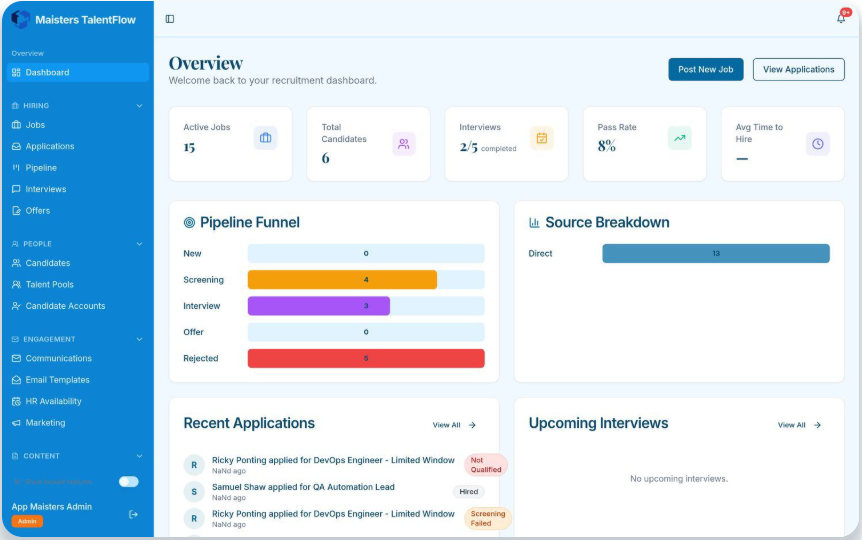862x540 pixels.
Task: Click the Pipeline Funnel target icon
Action: (189, 223)
